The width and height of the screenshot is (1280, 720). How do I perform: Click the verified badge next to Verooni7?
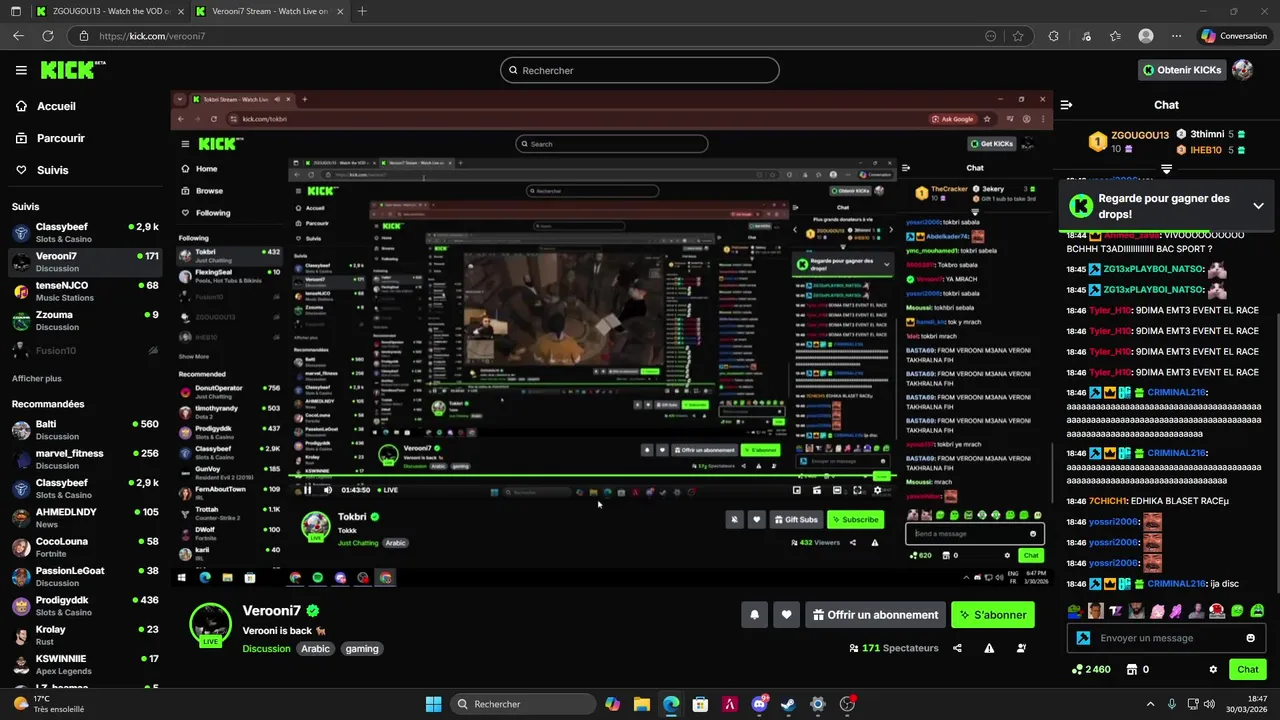[313, 610]
